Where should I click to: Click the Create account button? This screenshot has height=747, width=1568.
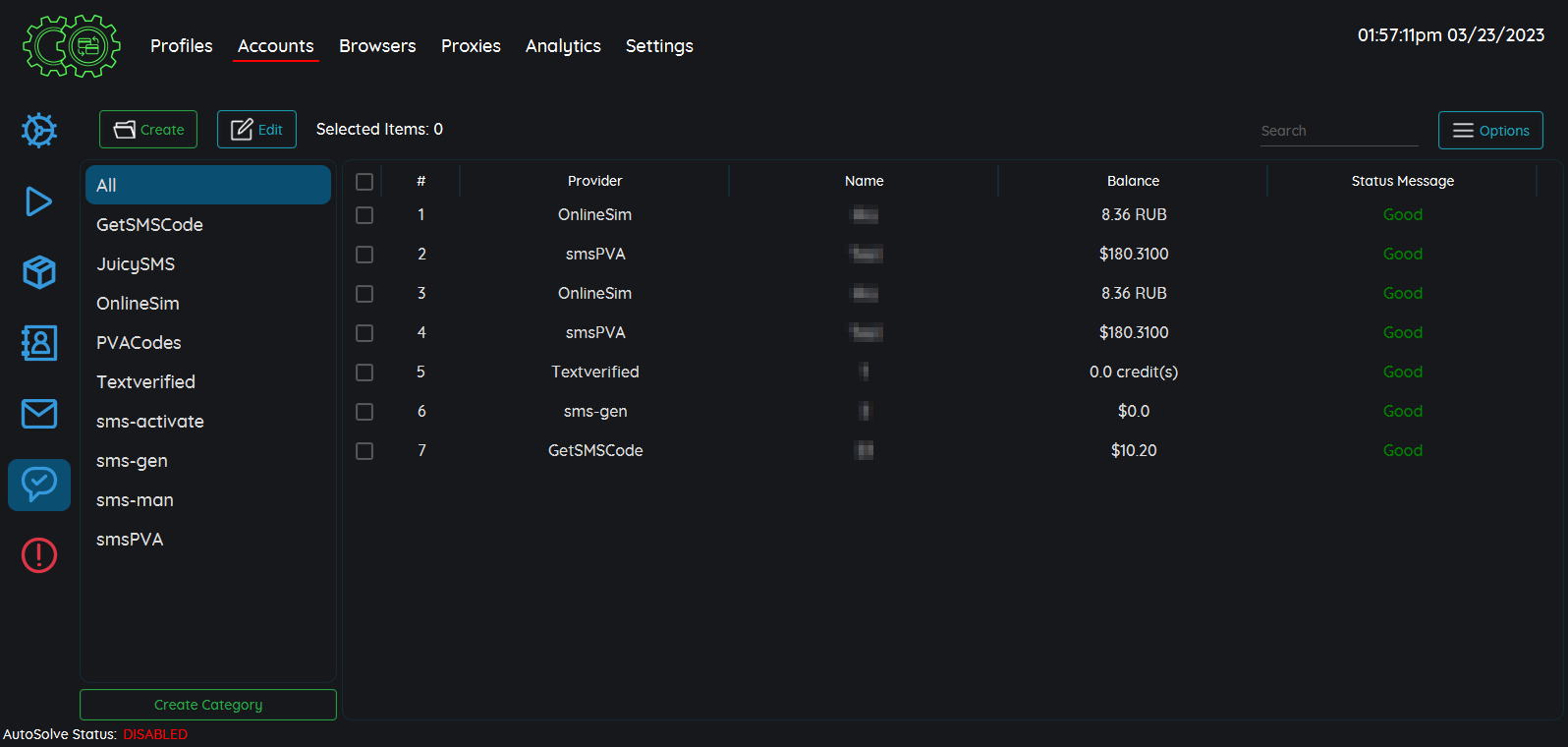[148, 130]
